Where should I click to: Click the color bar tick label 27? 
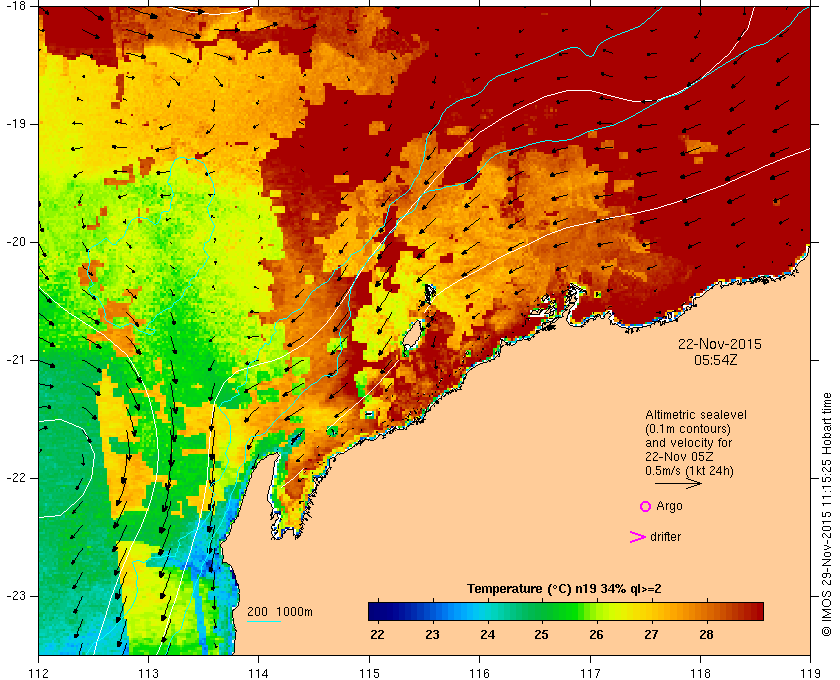point(651,634)
